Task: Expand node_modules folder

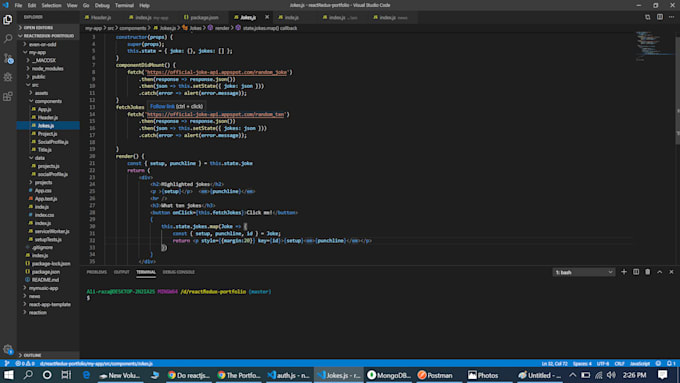Action: 48,69
